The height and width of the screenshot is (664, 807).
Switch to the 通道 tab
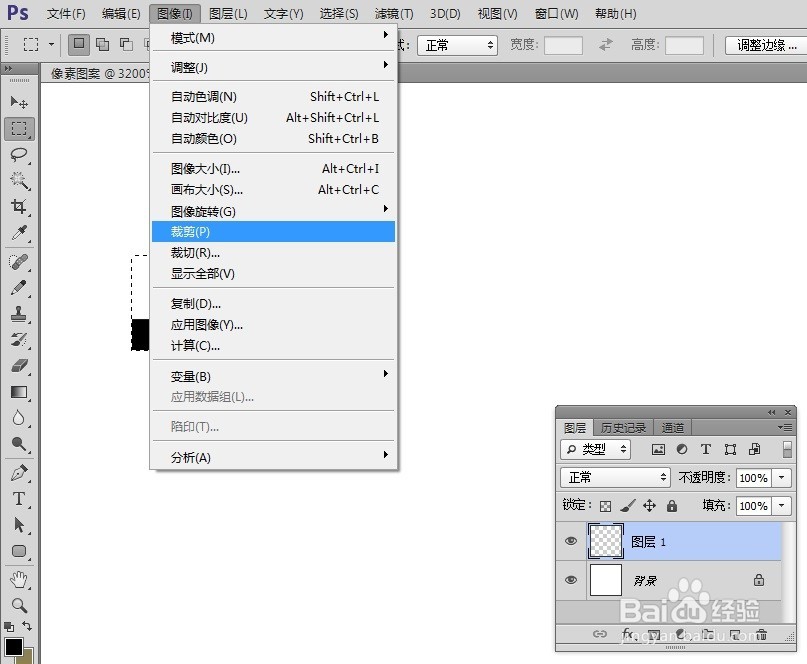(x=673, y=428)
